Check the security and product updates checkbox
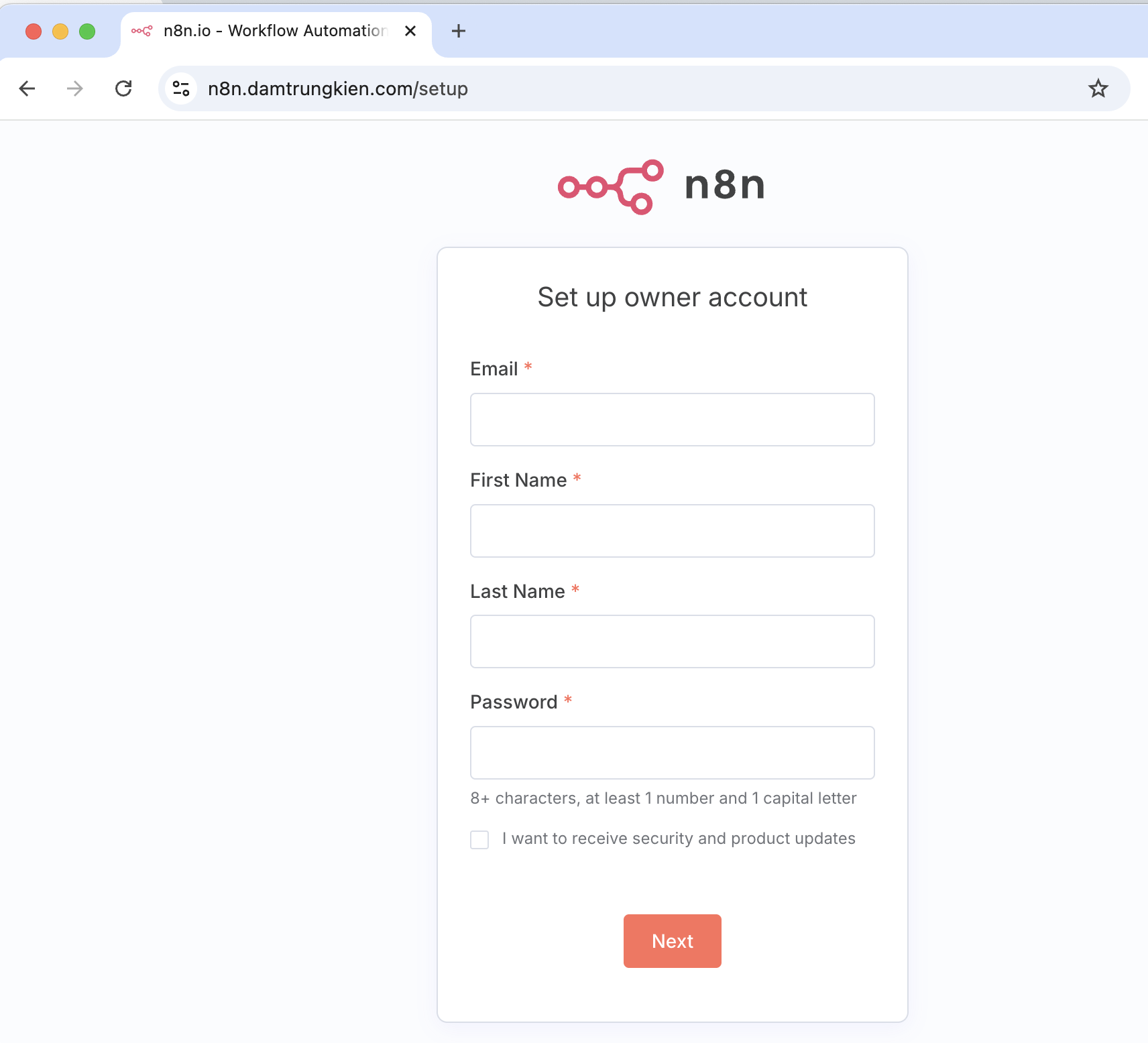This screenshot has width=1148, height=1043. 479,839
